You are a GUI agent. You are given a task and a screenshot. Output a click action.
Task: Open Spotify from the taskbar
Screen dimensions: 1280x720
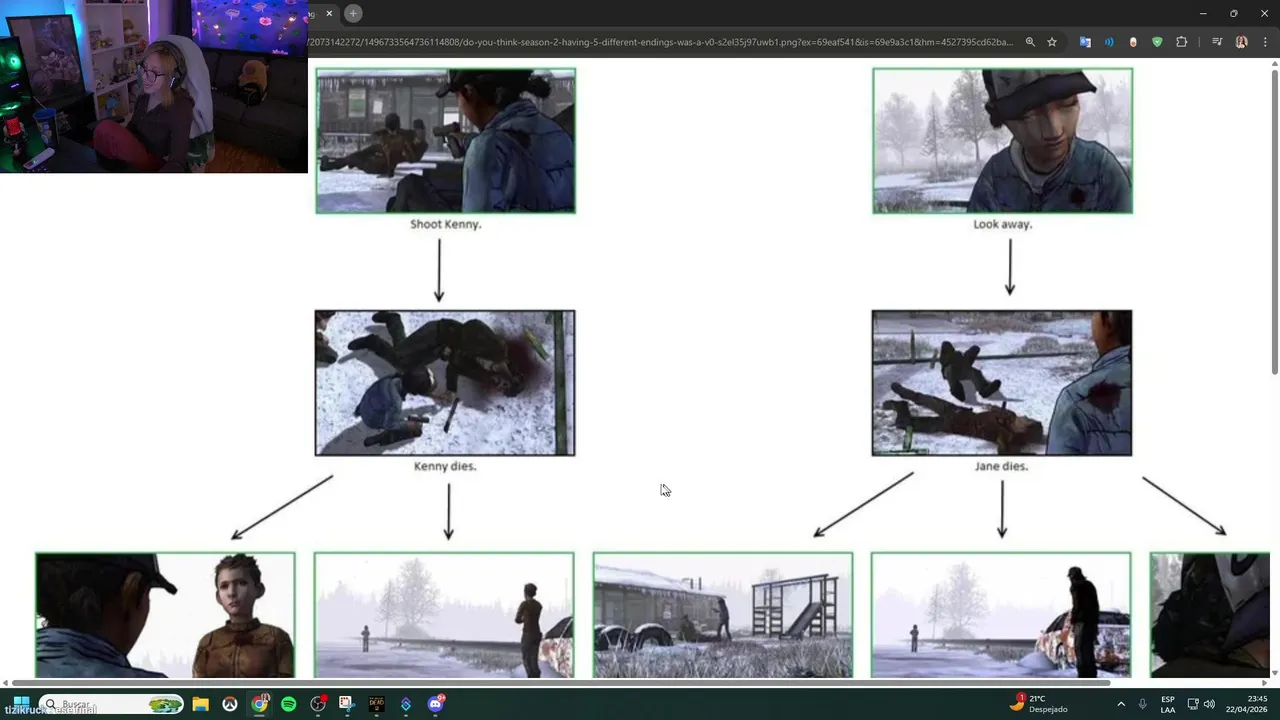289,704
